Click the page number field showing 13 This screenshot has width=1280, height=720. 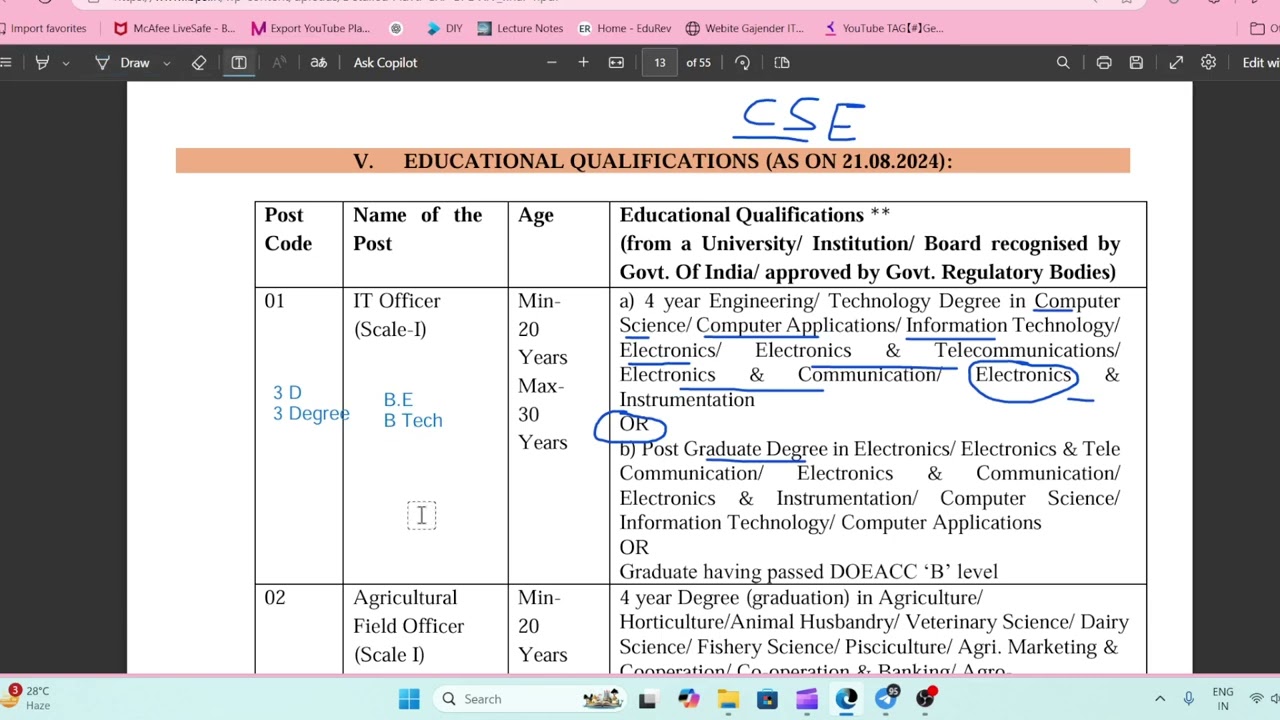pyautogui.click(x=660, y=62)
